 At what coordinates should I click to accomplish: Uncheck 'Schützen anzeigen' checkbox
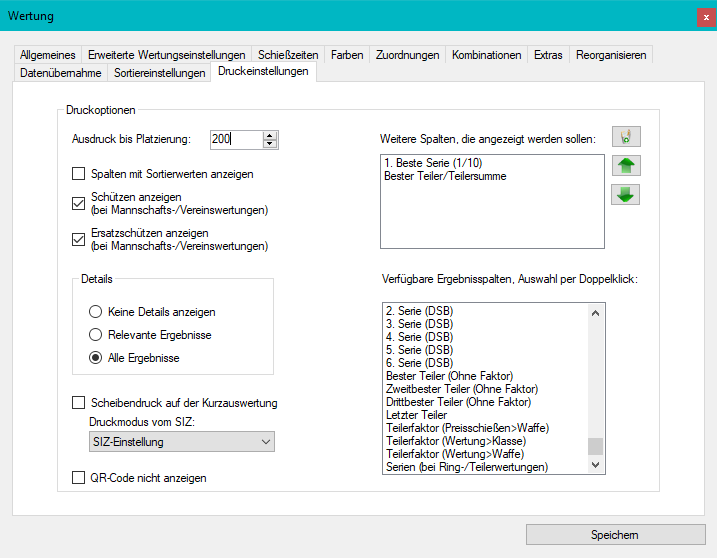pos(79,204)
